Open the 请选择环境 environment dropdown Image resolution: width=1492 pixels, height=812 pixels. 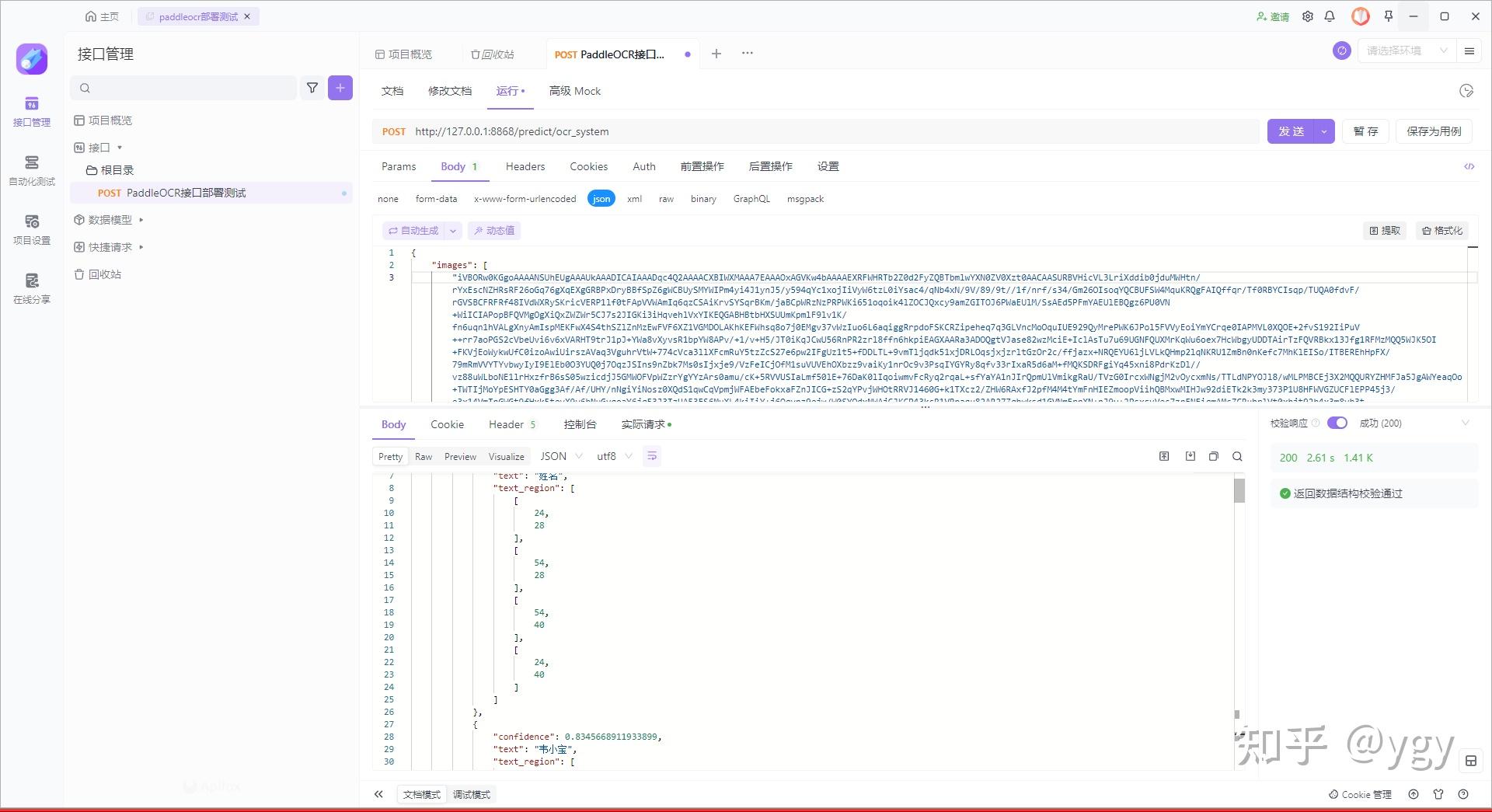point(1407,51)
